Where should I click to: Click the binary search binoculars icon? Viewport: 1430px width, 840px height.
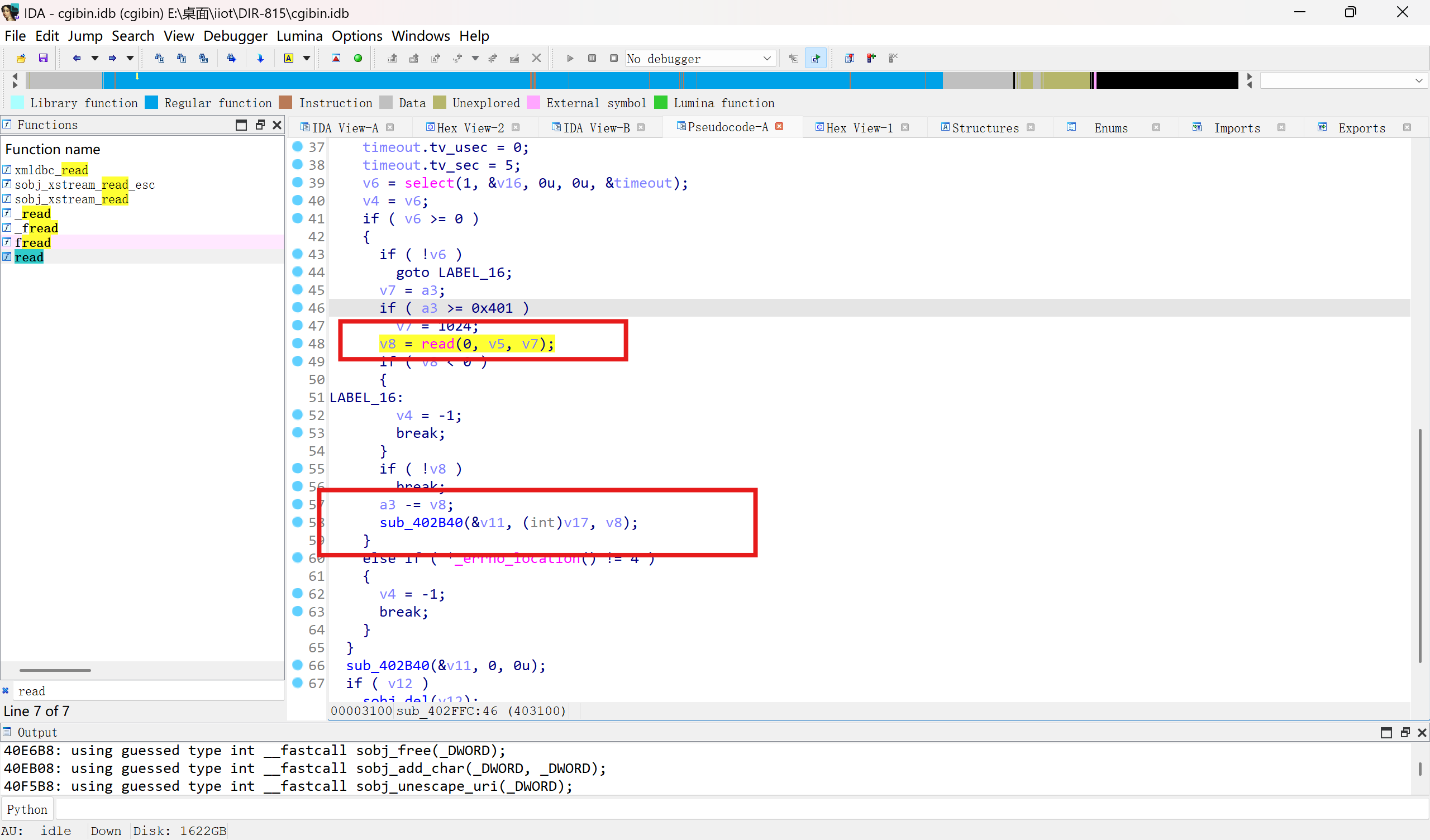point(203,58)
